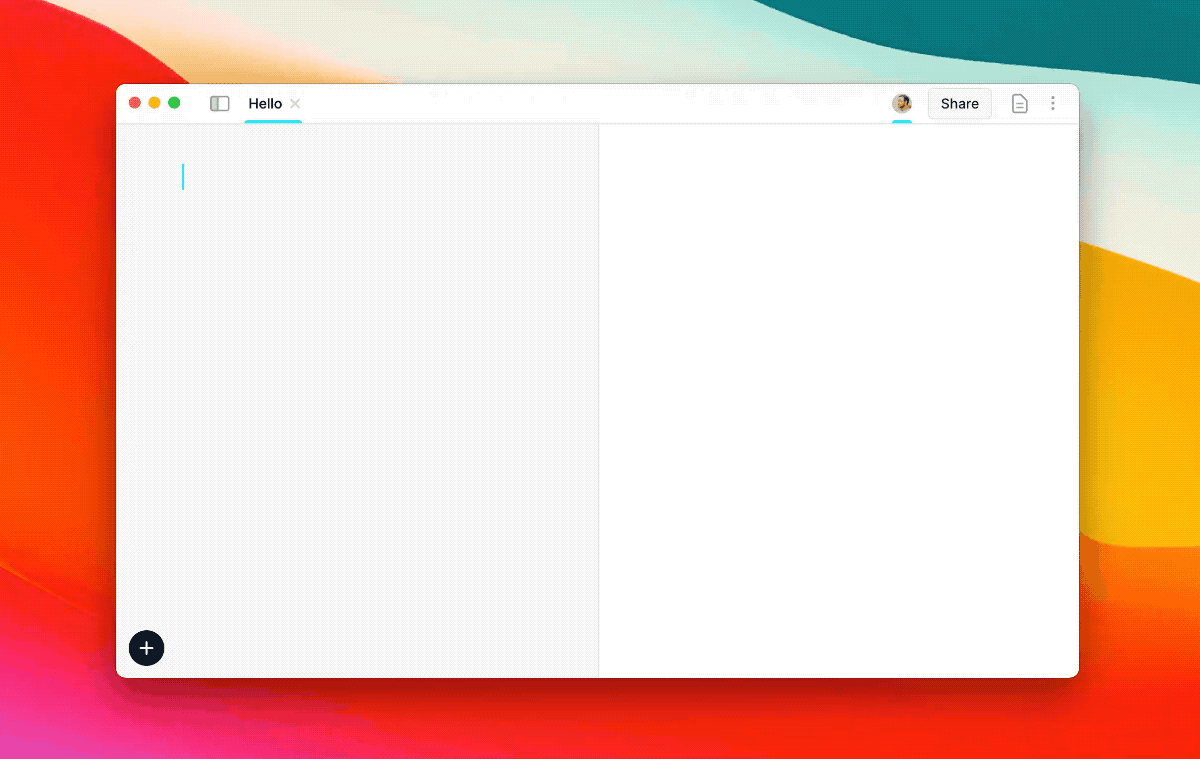Viewport: 1200px width, 759px height.
Task: Open the three-dot more options menu
Action: [x=1053, y=103]
